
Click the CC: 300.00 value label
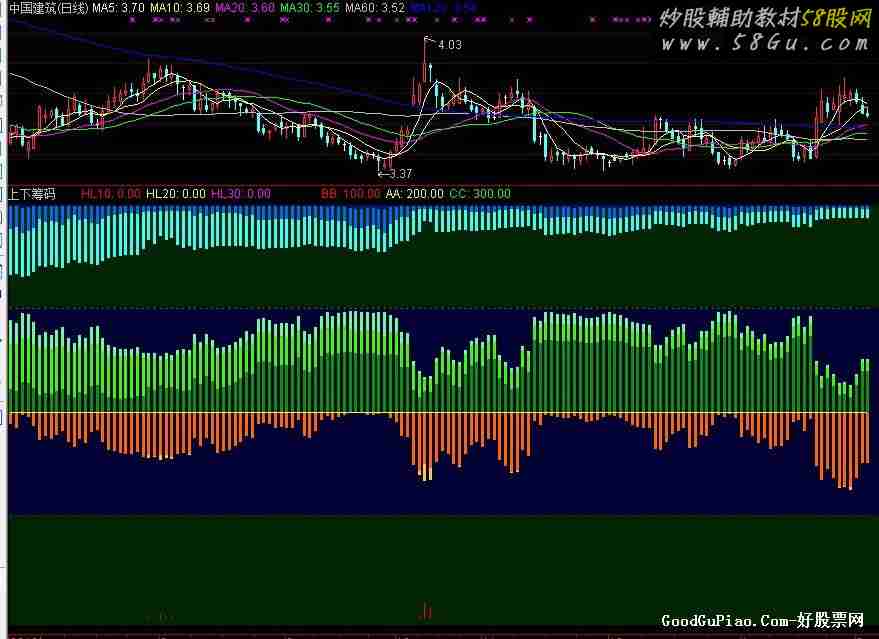tap(480, 194)
